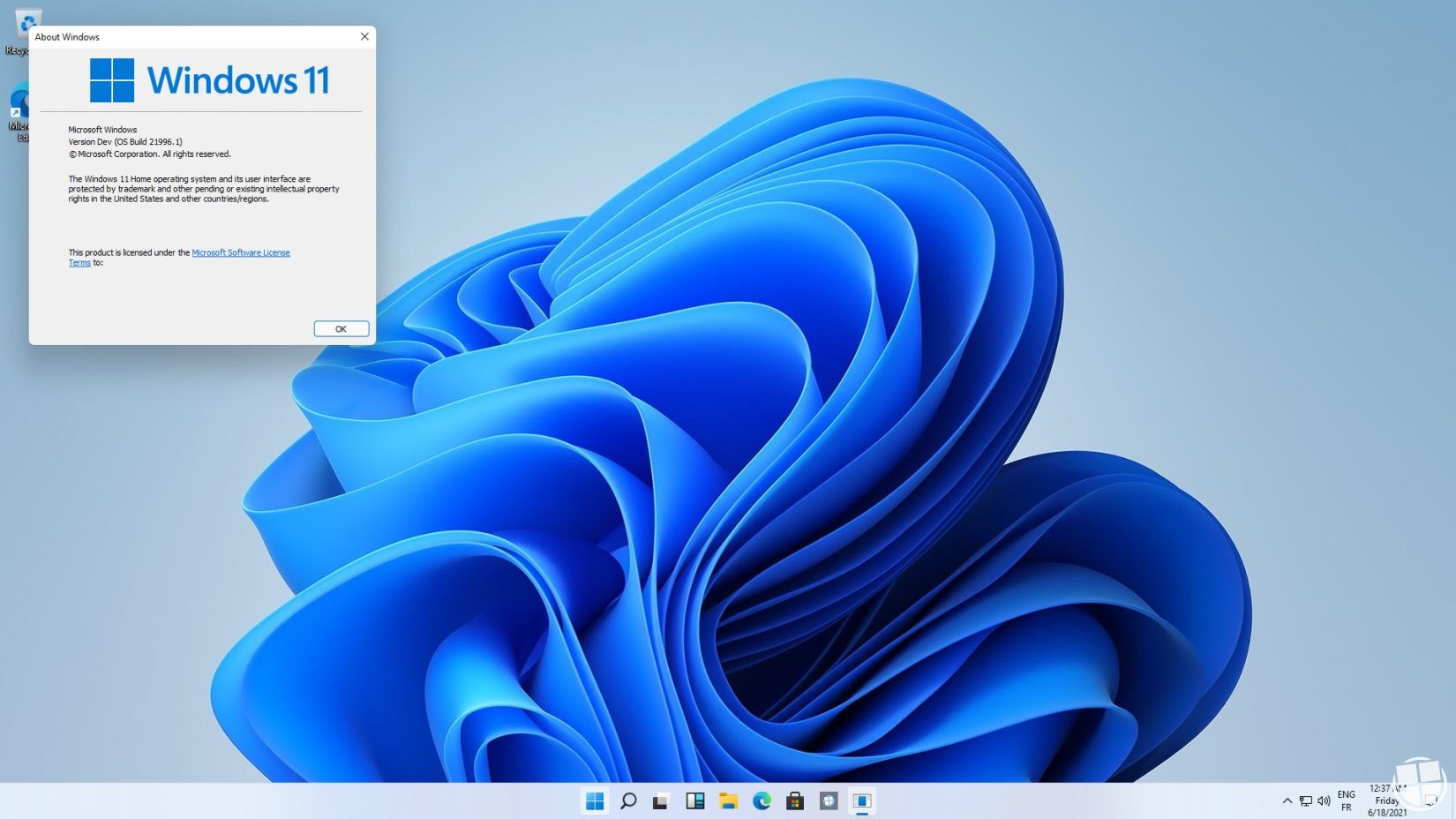Switch input language with the ENG FR indicator
The image size is (1456, 819).
1345,800
